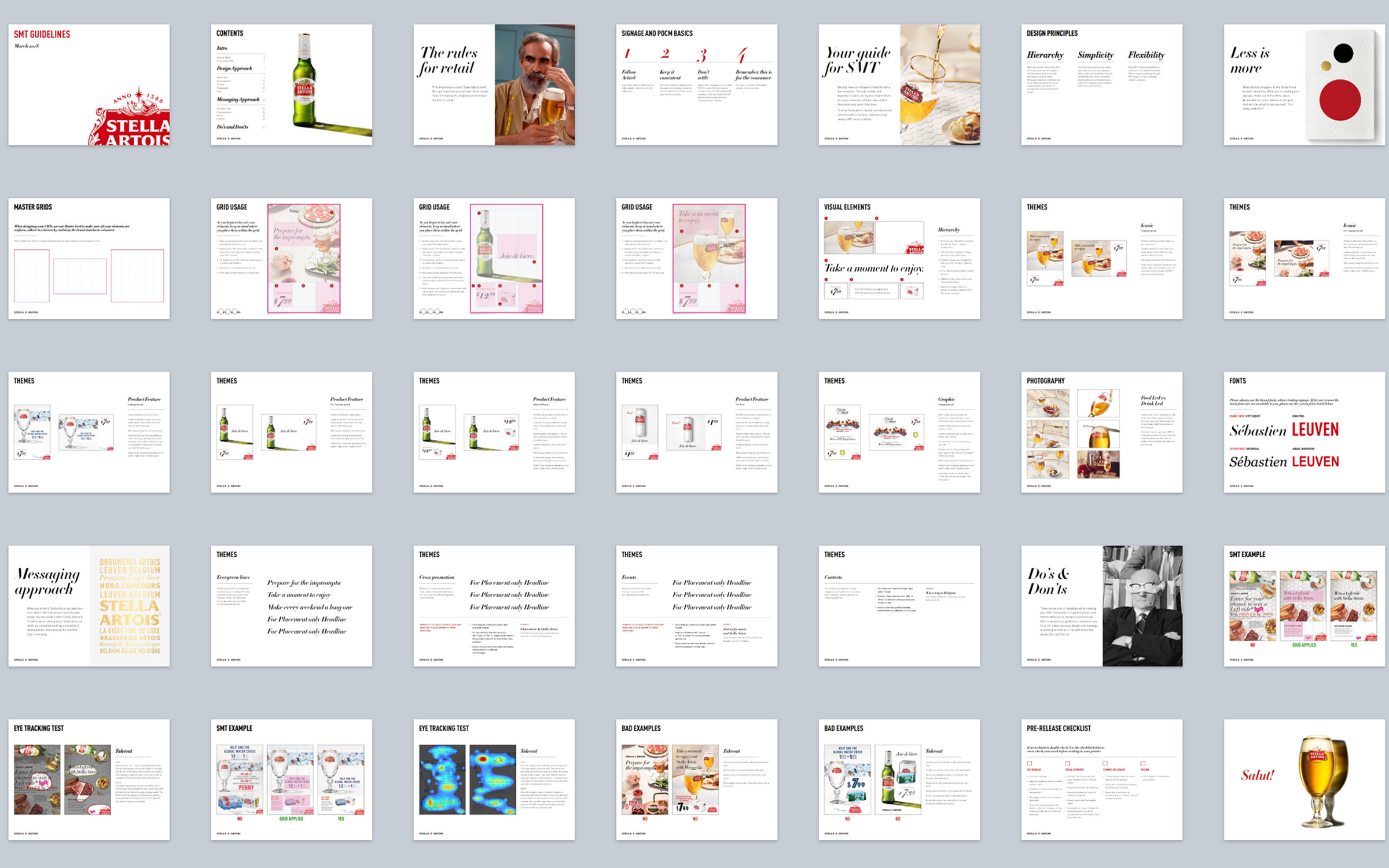Open Themes Iconic slide with beer chalice
Viewport: 1389px width, 868px height.
point(1102,259)
